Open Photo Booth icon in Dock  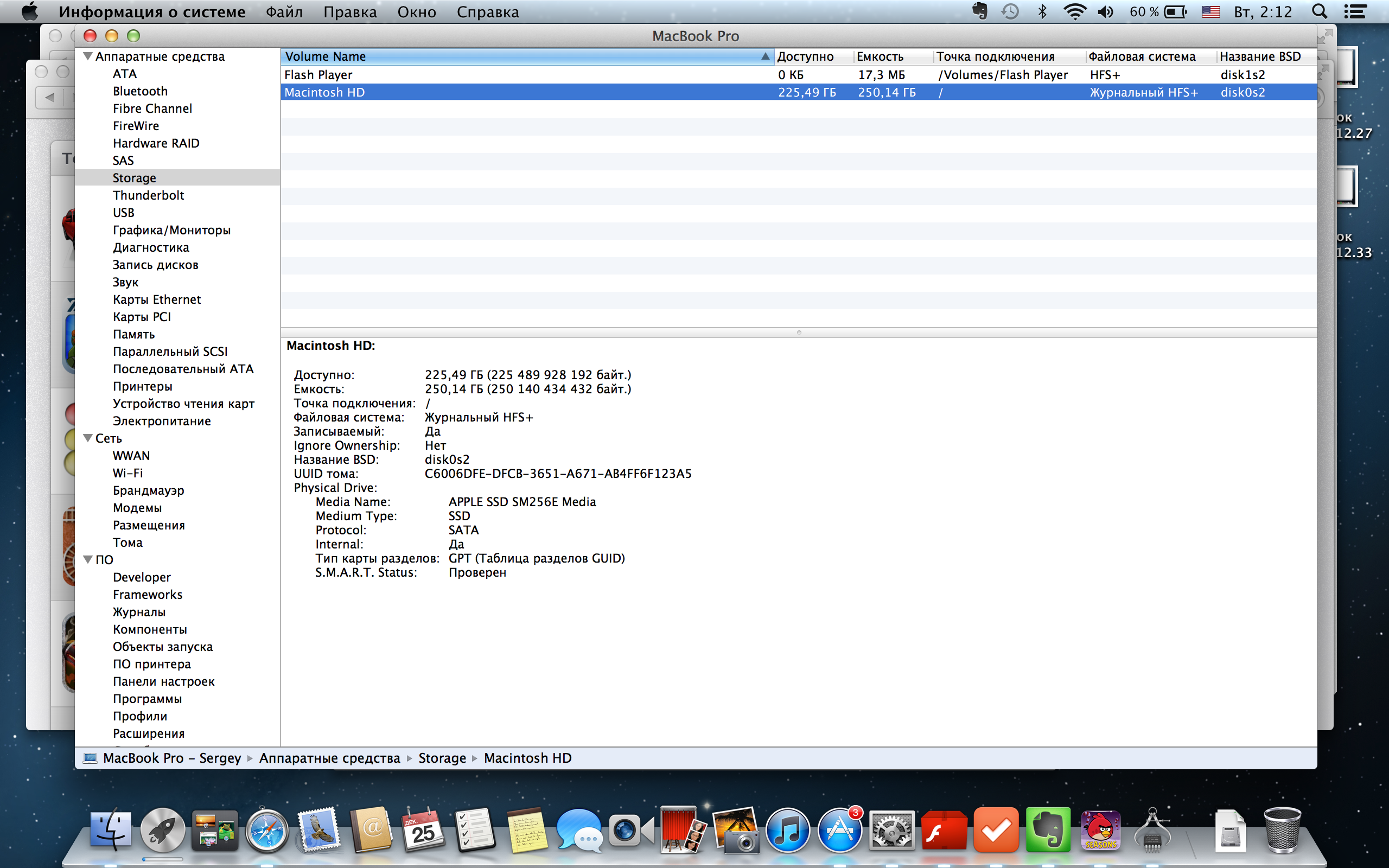[x=683, y=830]
